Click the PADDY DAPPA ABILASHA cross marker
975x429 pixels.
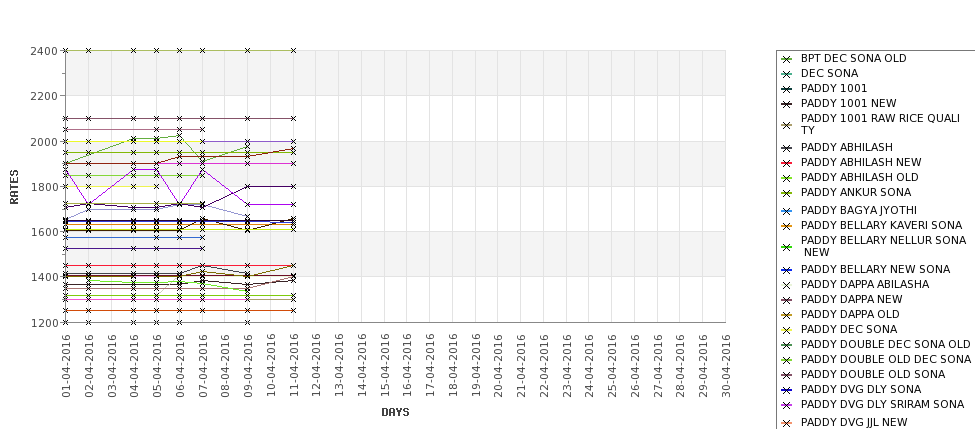click(x=786, y=285)
